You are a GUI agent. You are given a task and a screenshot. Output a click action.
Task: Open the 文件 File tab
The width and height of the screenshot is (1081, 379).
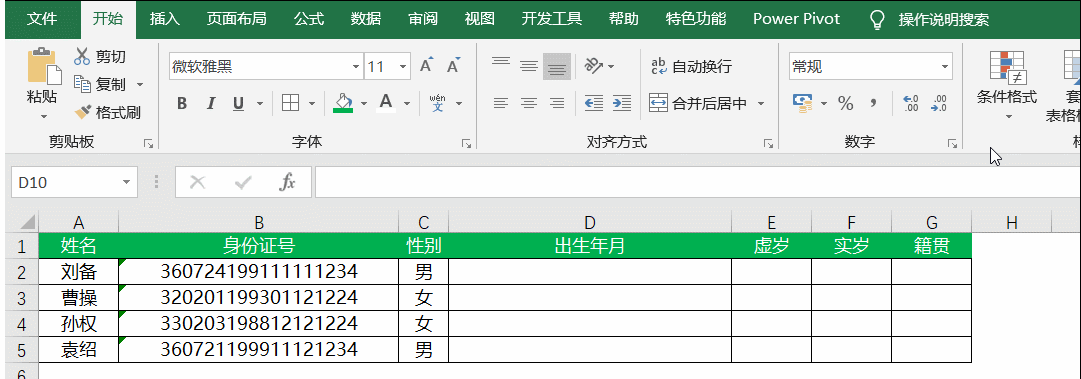[42, 19]
